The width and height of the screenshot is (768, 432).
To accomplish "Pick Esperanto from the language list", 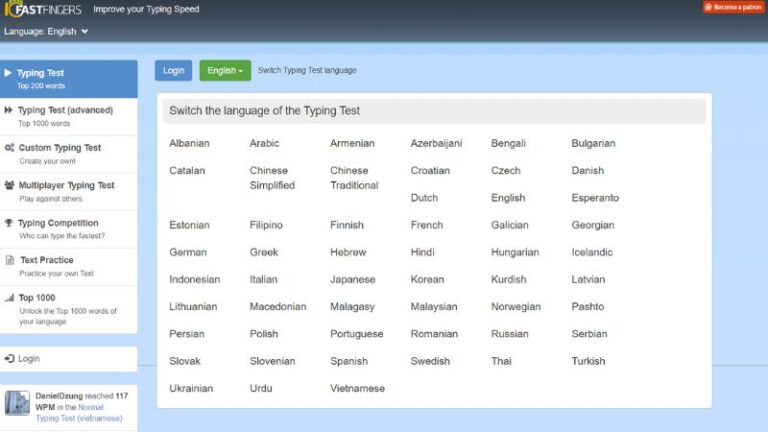I will coord(595,198).
